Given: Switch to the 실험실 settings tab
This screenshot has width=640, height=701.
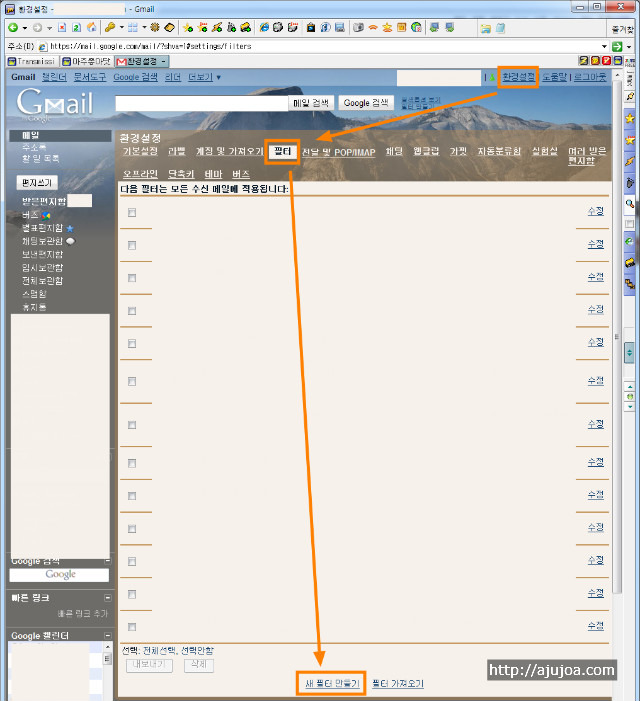Looking at the screenshot, I should pos(544,151).
